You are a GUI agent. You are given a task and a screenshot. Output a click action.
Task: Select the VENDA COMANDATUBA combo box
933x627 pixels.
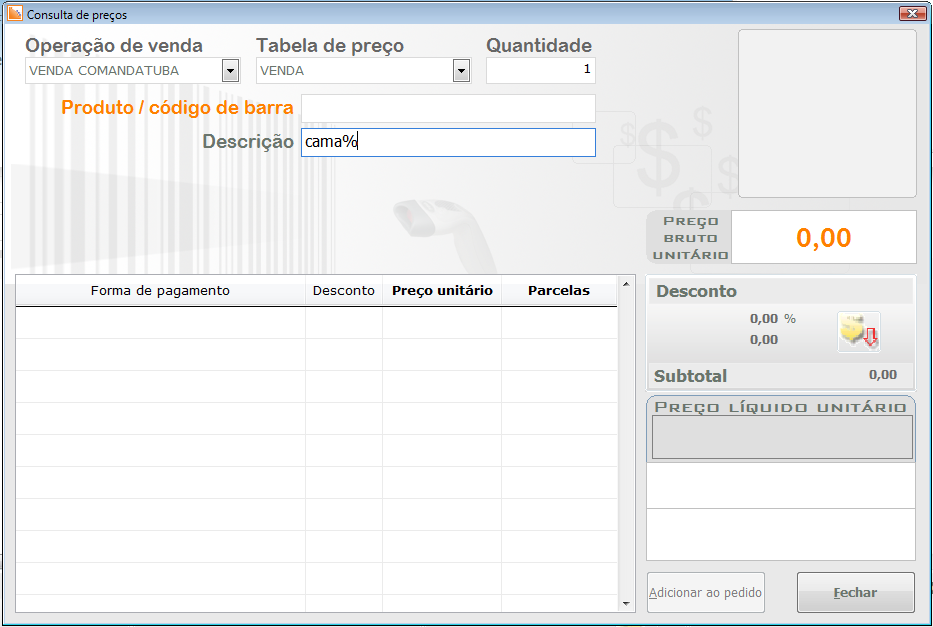[x=133, y=71]
